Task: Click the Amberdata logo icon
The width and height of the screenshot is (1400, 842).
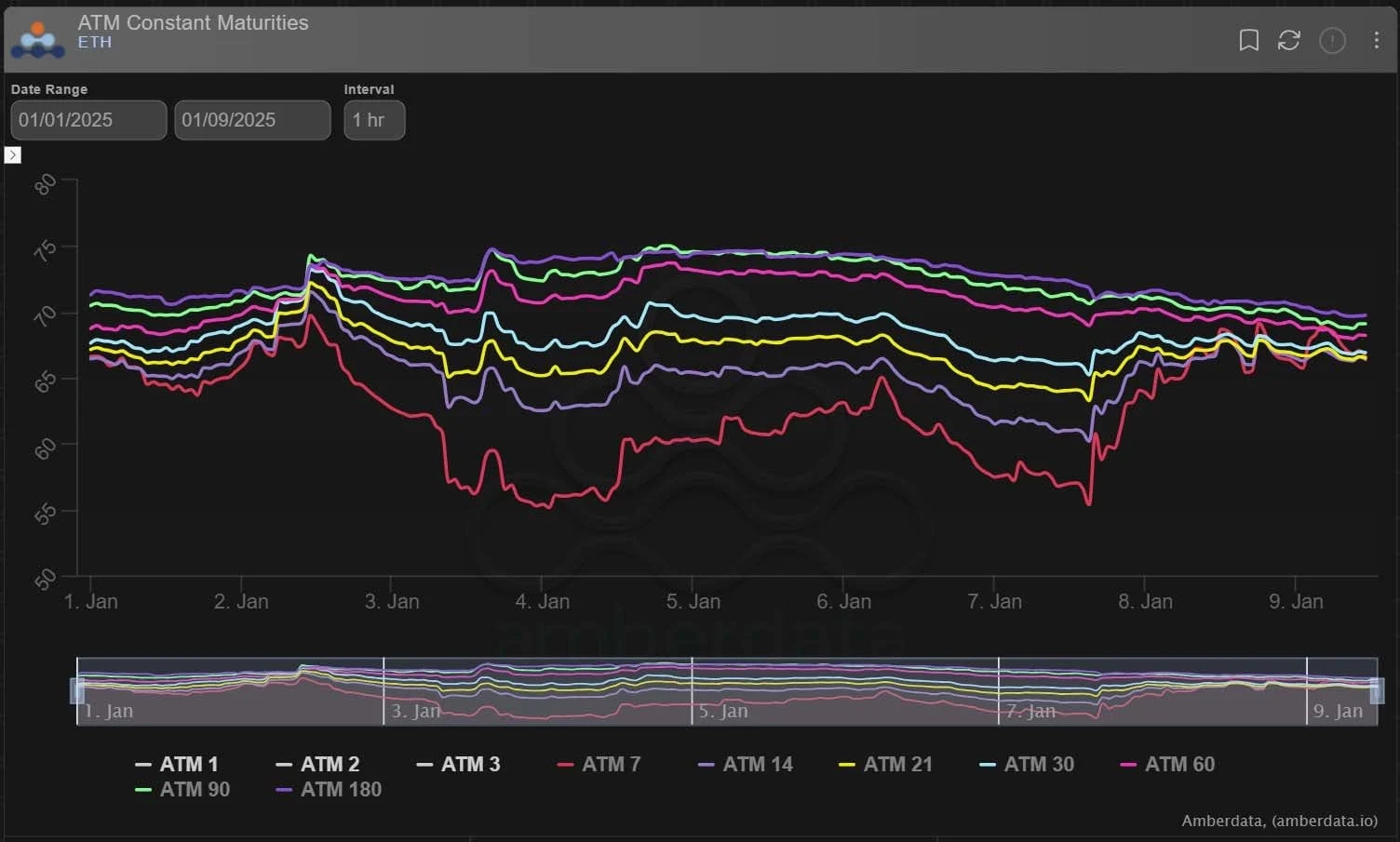Action: point(37,40)
